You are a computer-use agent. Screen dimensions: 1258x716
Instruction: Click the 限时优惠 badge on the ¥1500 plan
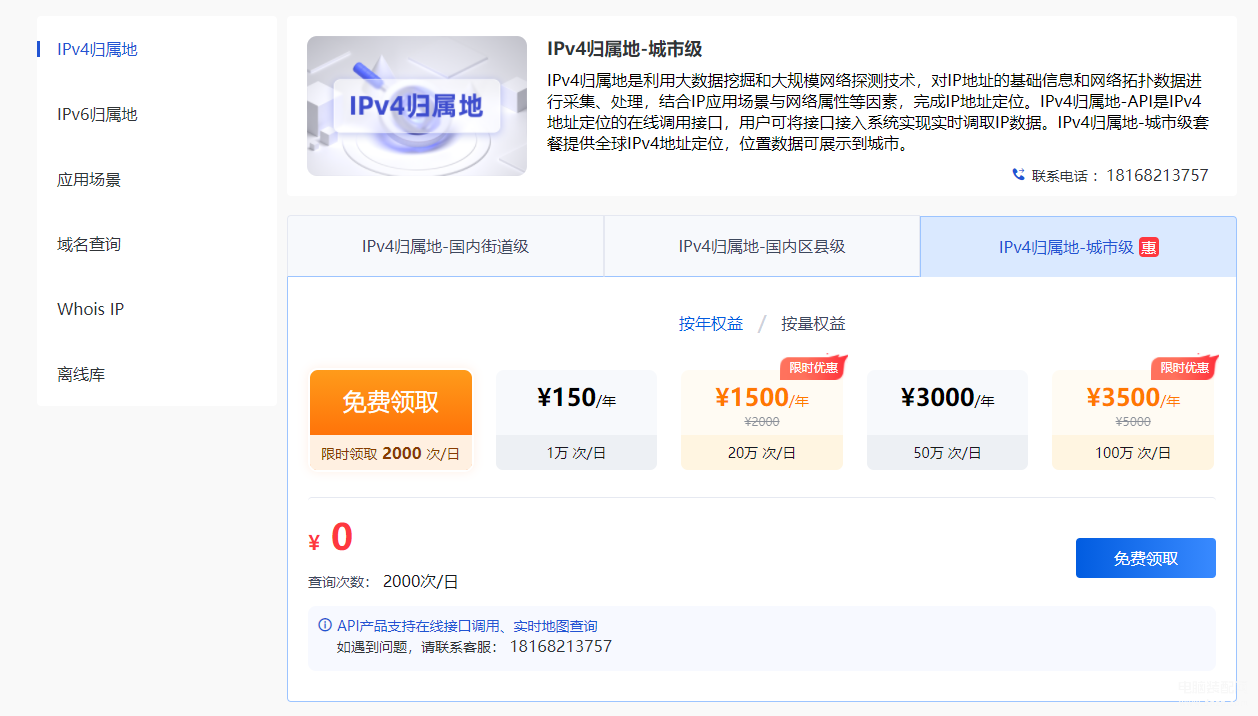coord(813,367)
